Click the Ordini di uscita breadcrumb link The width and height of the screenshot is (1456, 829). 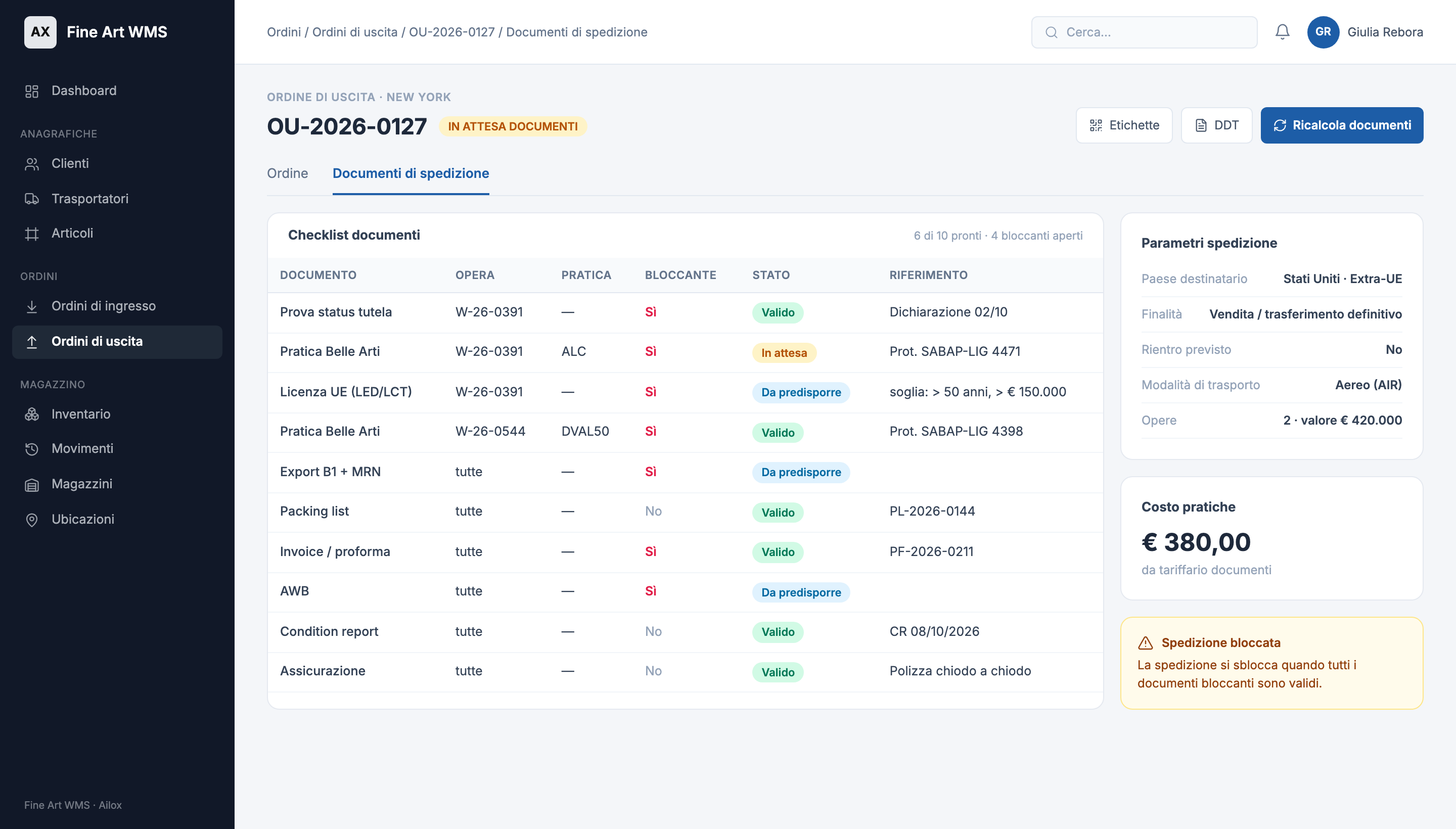click(355, 32)
